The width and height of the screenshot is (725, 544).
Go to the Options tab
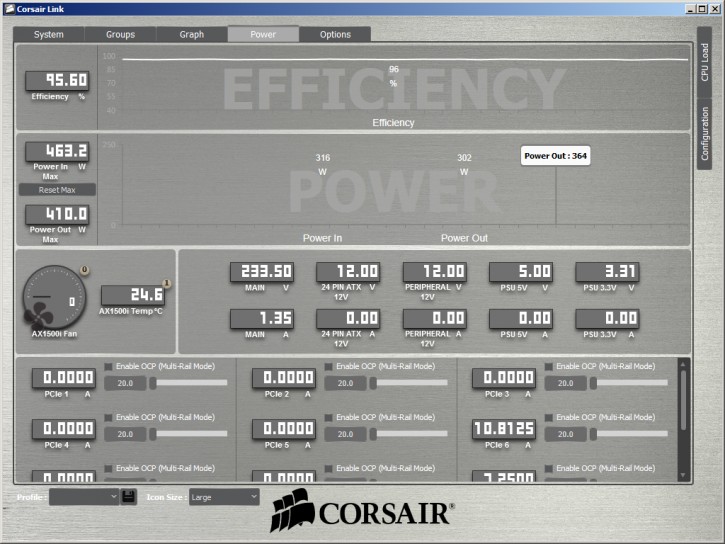(335, 34)
